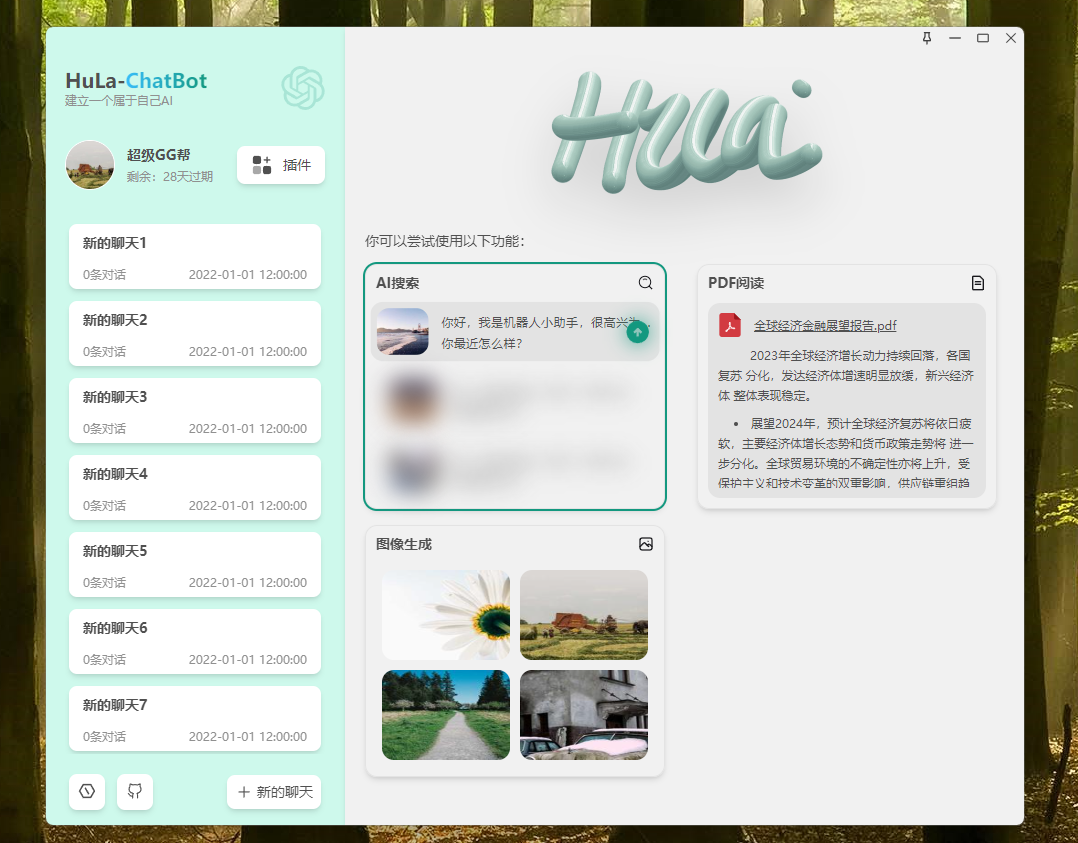The width and height of the screenshot is (1078, 843).
Task: Click the green send arrow in chat preview
Action: pyautogui.click(x=637, y=331)
